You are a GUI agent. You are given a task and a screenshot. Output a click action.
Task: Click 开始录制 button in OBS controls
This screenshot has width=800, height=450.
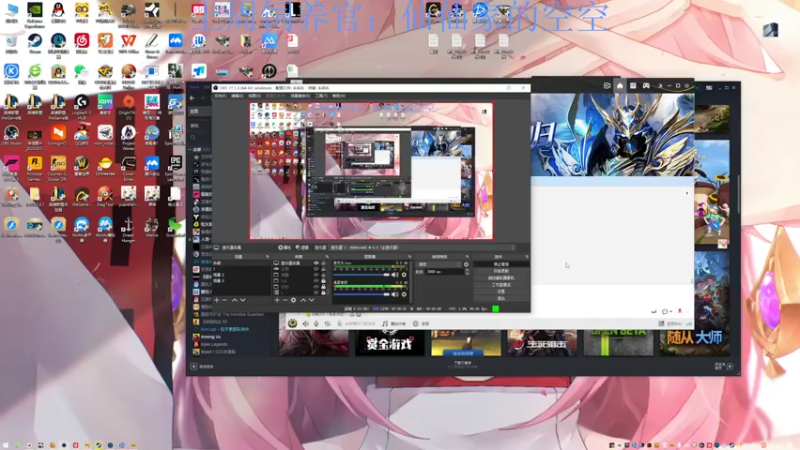[501, 271]
